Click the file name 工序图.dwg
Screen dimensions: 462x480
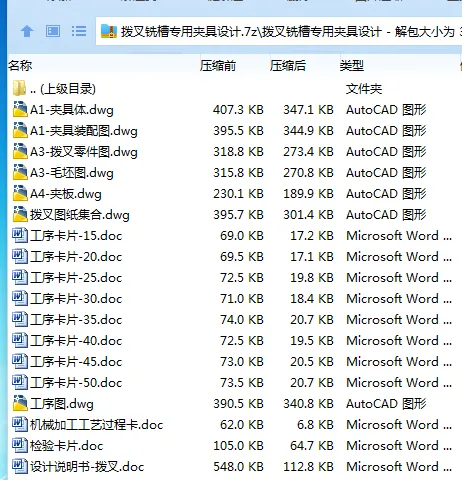click(62, 404)
